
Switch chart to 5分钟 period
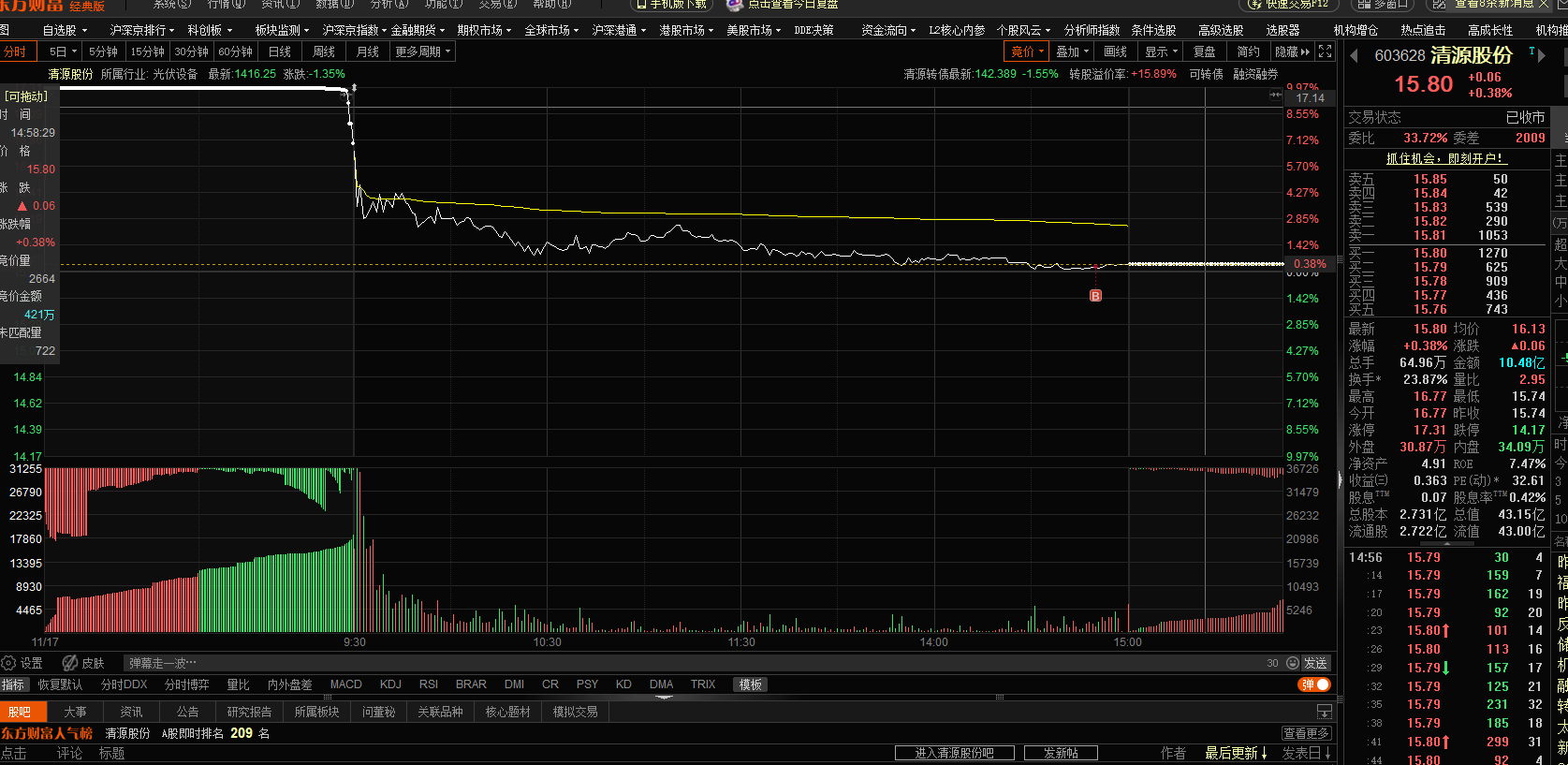tap(103, 51)
